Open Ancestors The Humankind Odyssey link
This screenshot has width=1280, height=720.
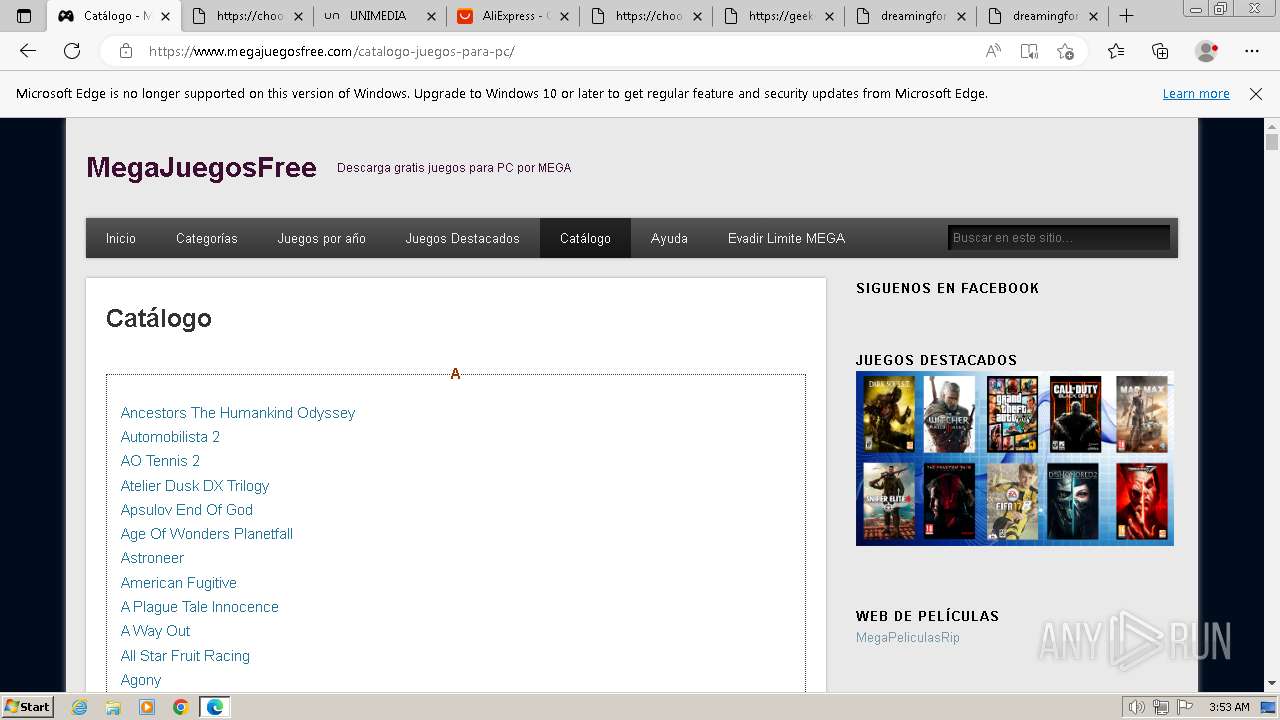tap(238, 413)
